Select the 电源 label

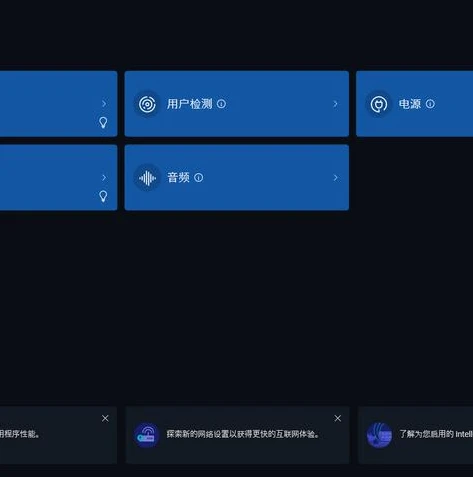click(410, 104)
